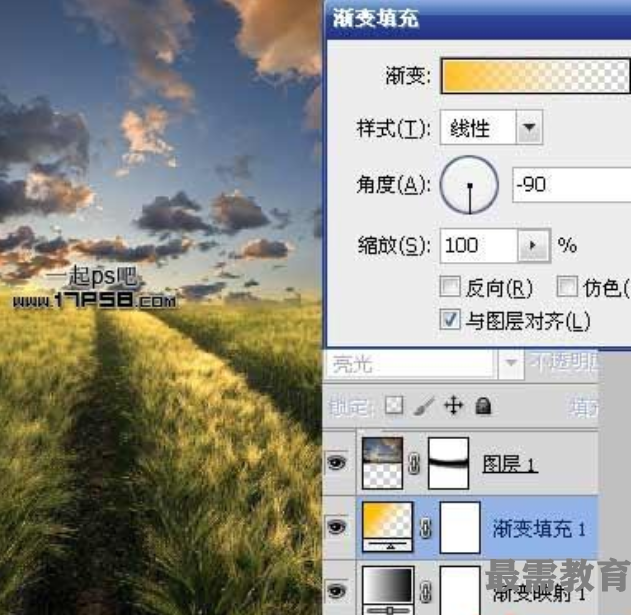Hide the 图层 1 layer
637x615 pixels.
(x=337, y=463)
